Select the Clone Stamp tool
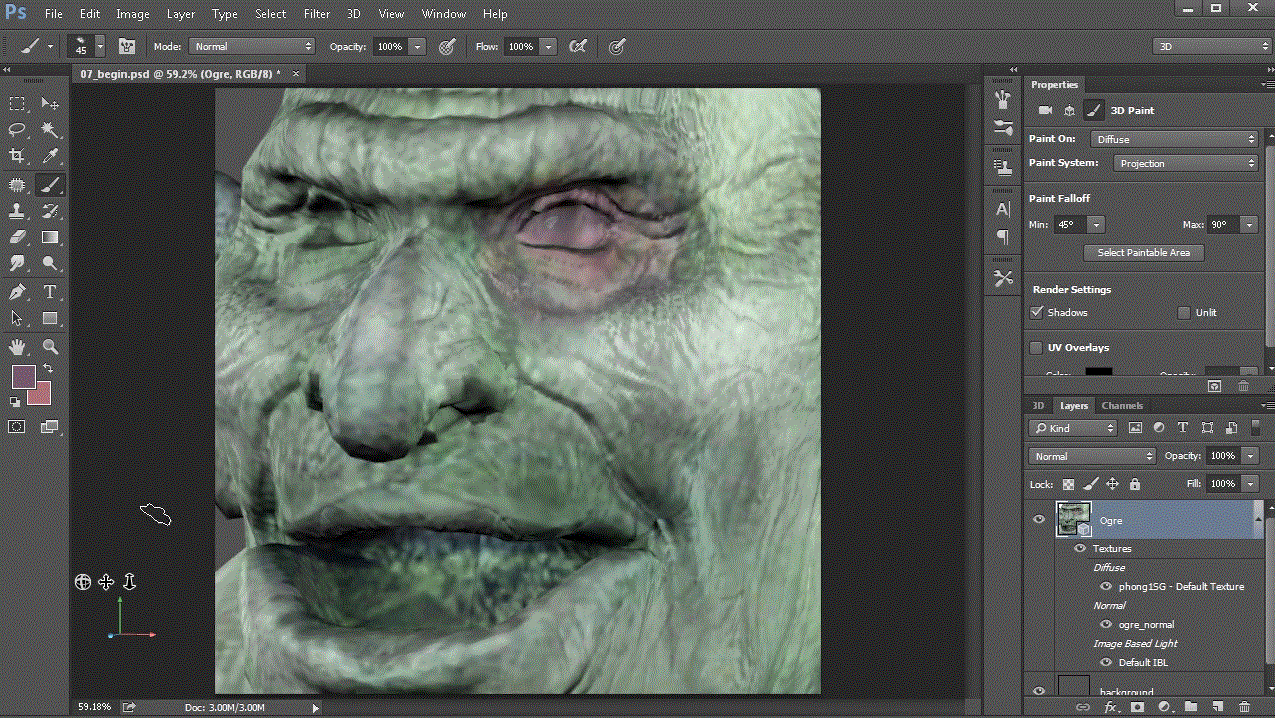 click(x=17, y=211)
